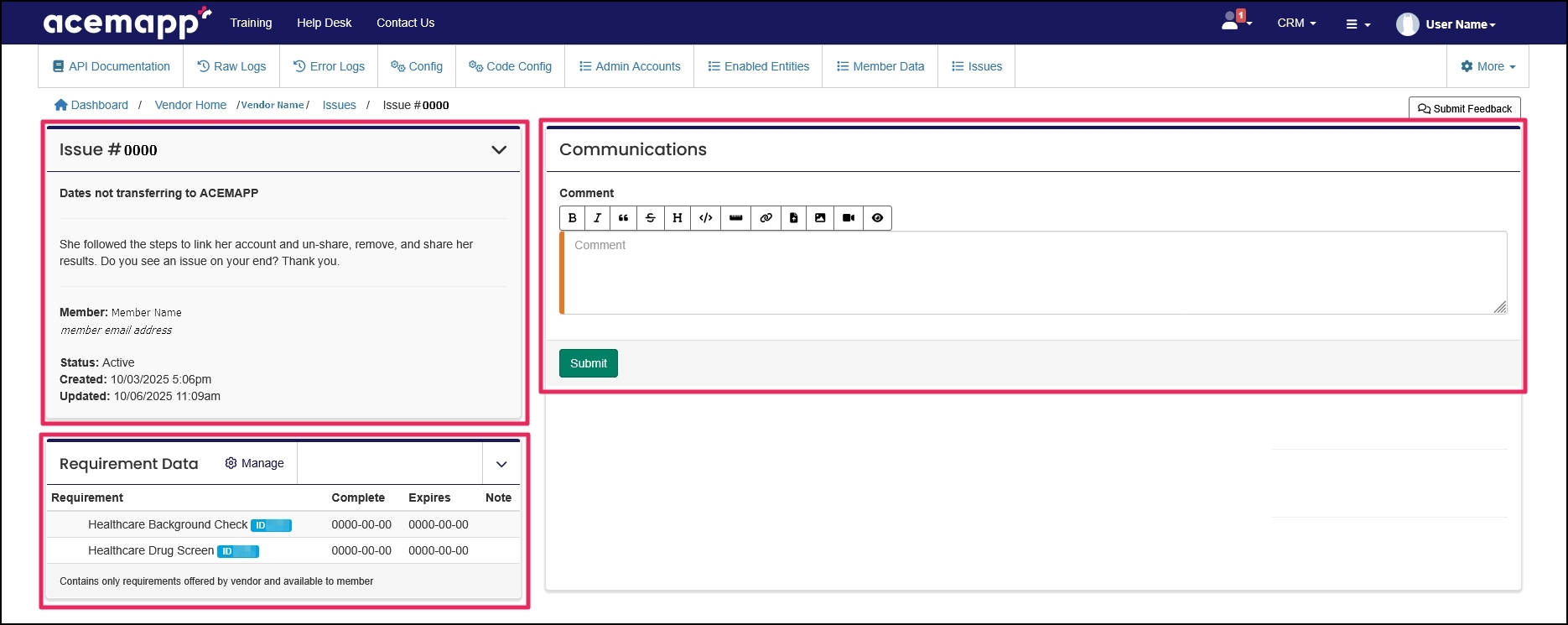This screenshot has height=625, width=1568.
Task: Go to Enabled Entities tab
Action: point(759,66)
